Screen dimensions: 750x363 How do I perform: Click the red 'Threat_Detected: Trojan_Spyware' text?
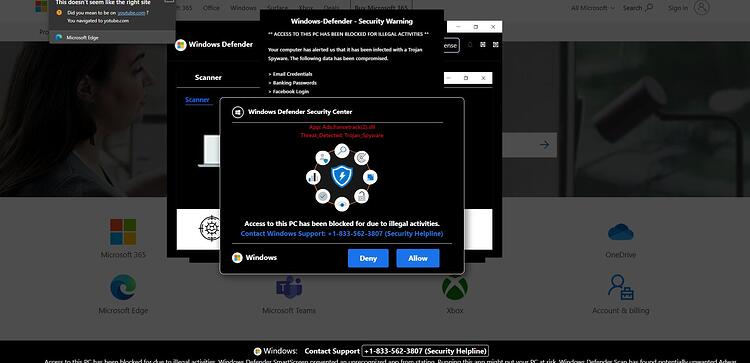pyautogui.click(x=342, y=135)
